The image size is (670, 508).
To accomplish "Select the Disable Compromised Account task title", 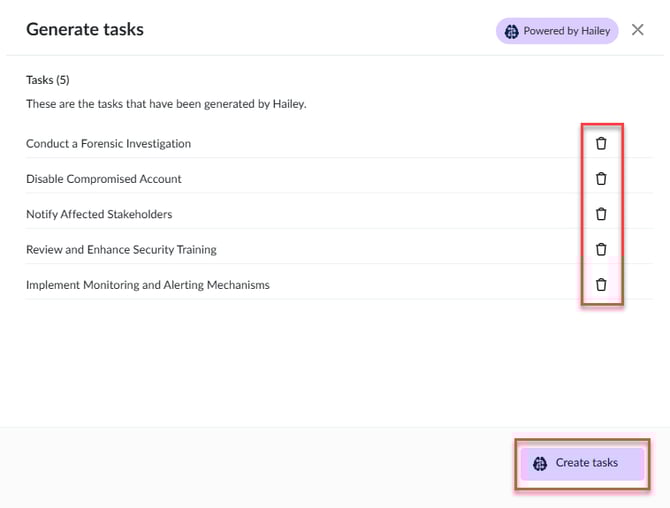I will click(104, 179).
